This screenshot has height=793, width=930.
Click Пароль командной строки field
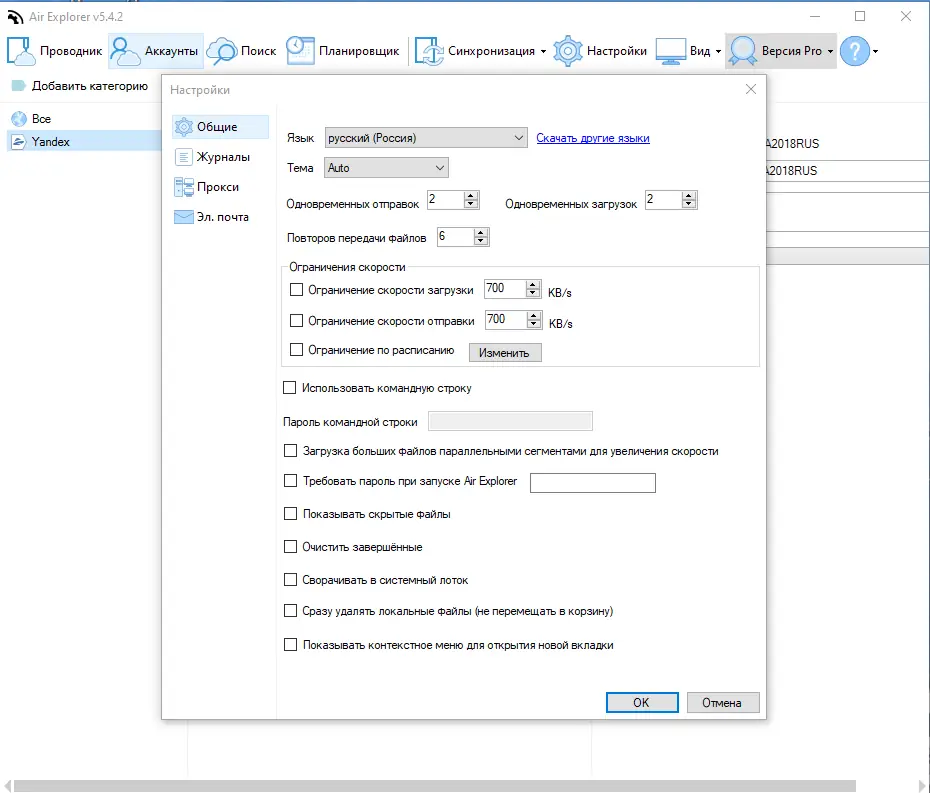click(x=510, y=421)
